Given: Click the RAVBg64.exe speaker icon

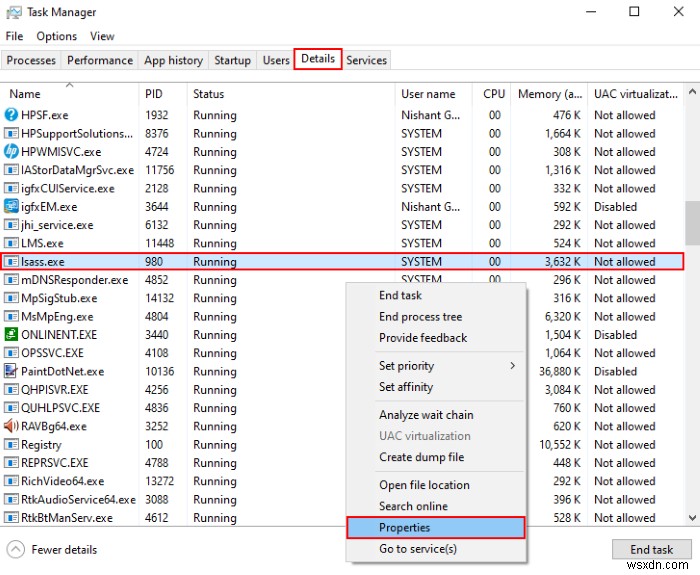Looking at the screenshot, I should 11,426.
